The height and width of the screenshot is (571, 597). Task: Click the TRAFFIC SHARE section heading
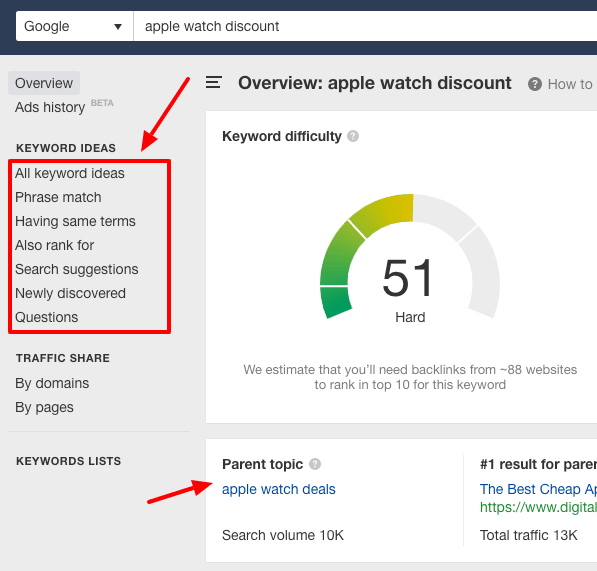pyautogui.click(x=63, y=358)
